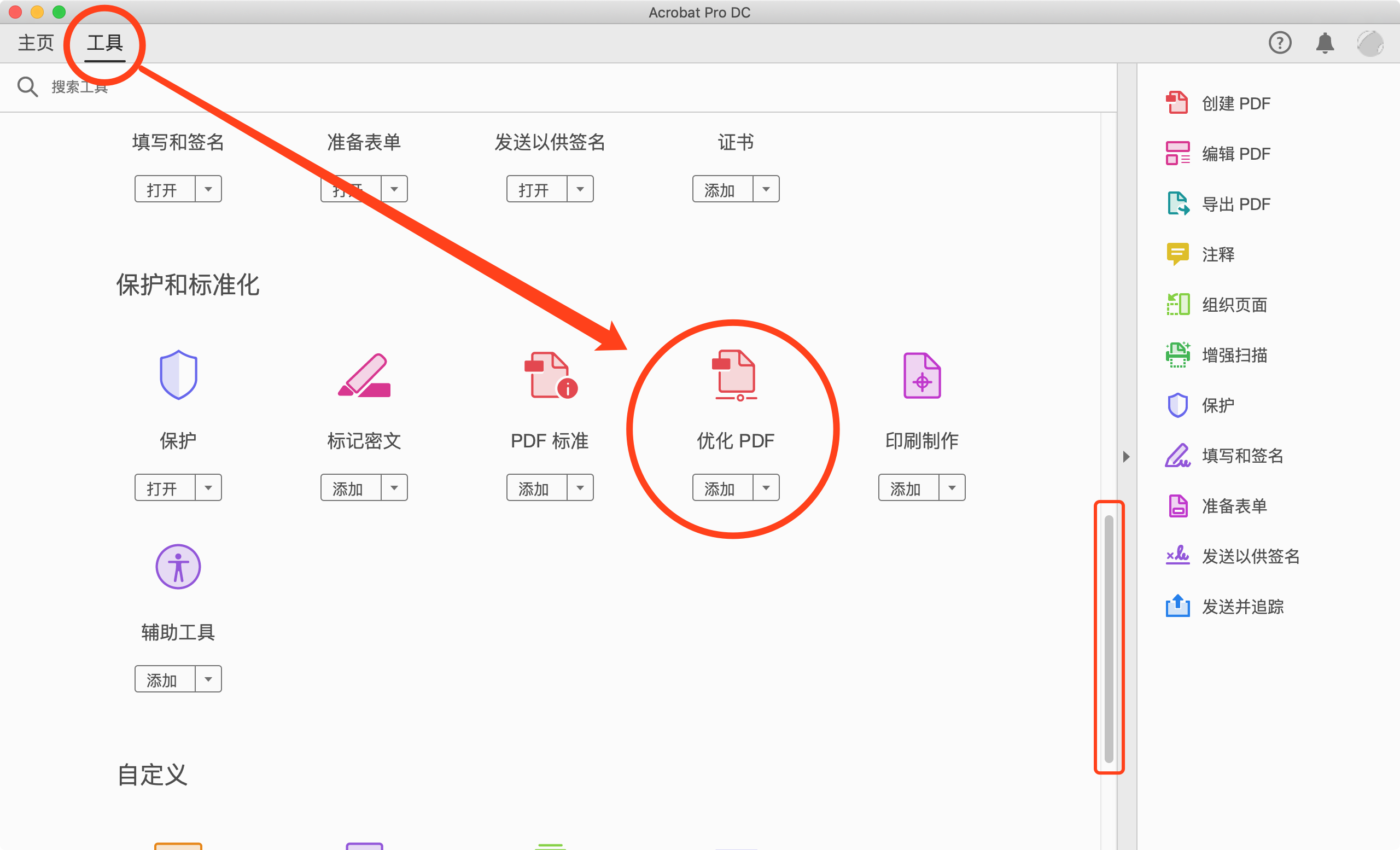Open 增强扫描 from the sidebar label
This screenshot has width=1400, height=850.
tap(1234, 355)
